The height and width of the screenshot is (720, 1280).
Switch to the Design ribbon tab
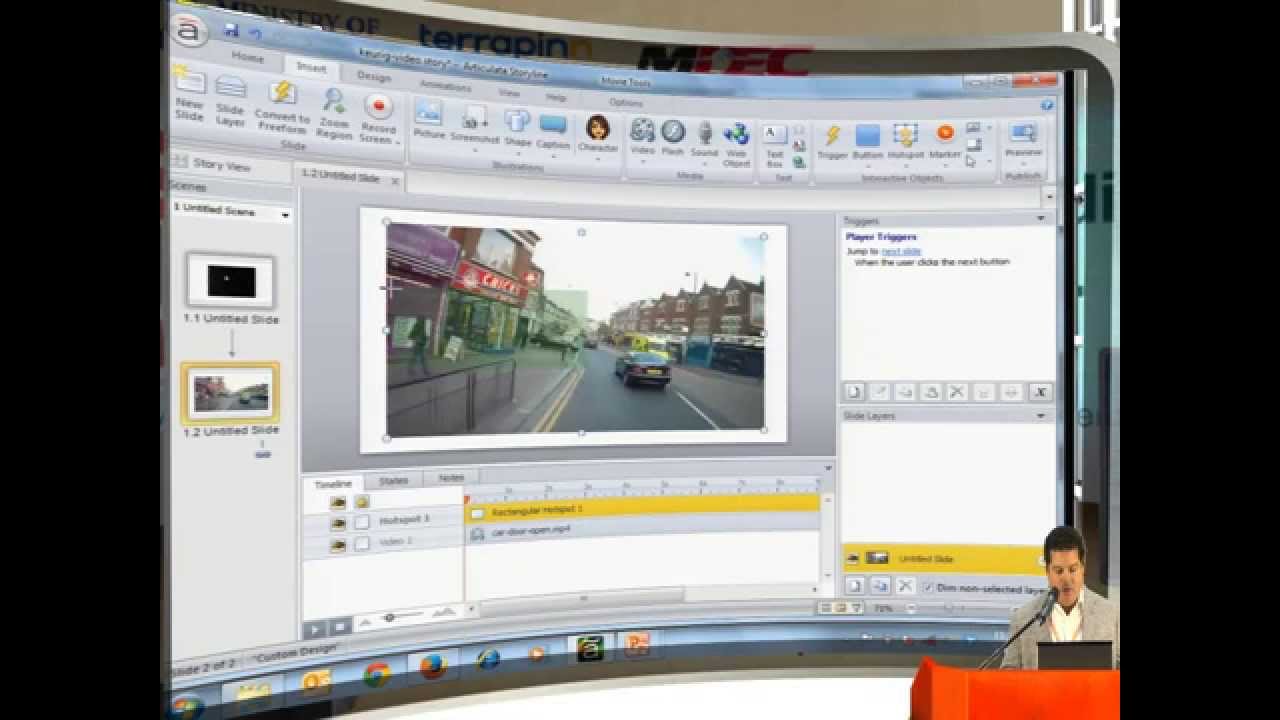(x=374, y=76)
